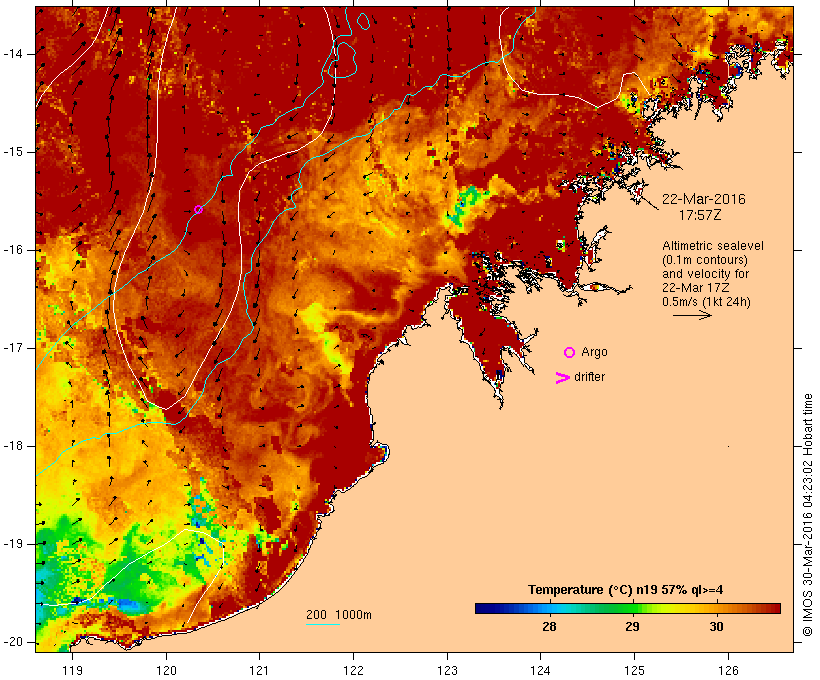Click the 120 longitude axis label
820x680 pixels.
(x=166, y=671)
